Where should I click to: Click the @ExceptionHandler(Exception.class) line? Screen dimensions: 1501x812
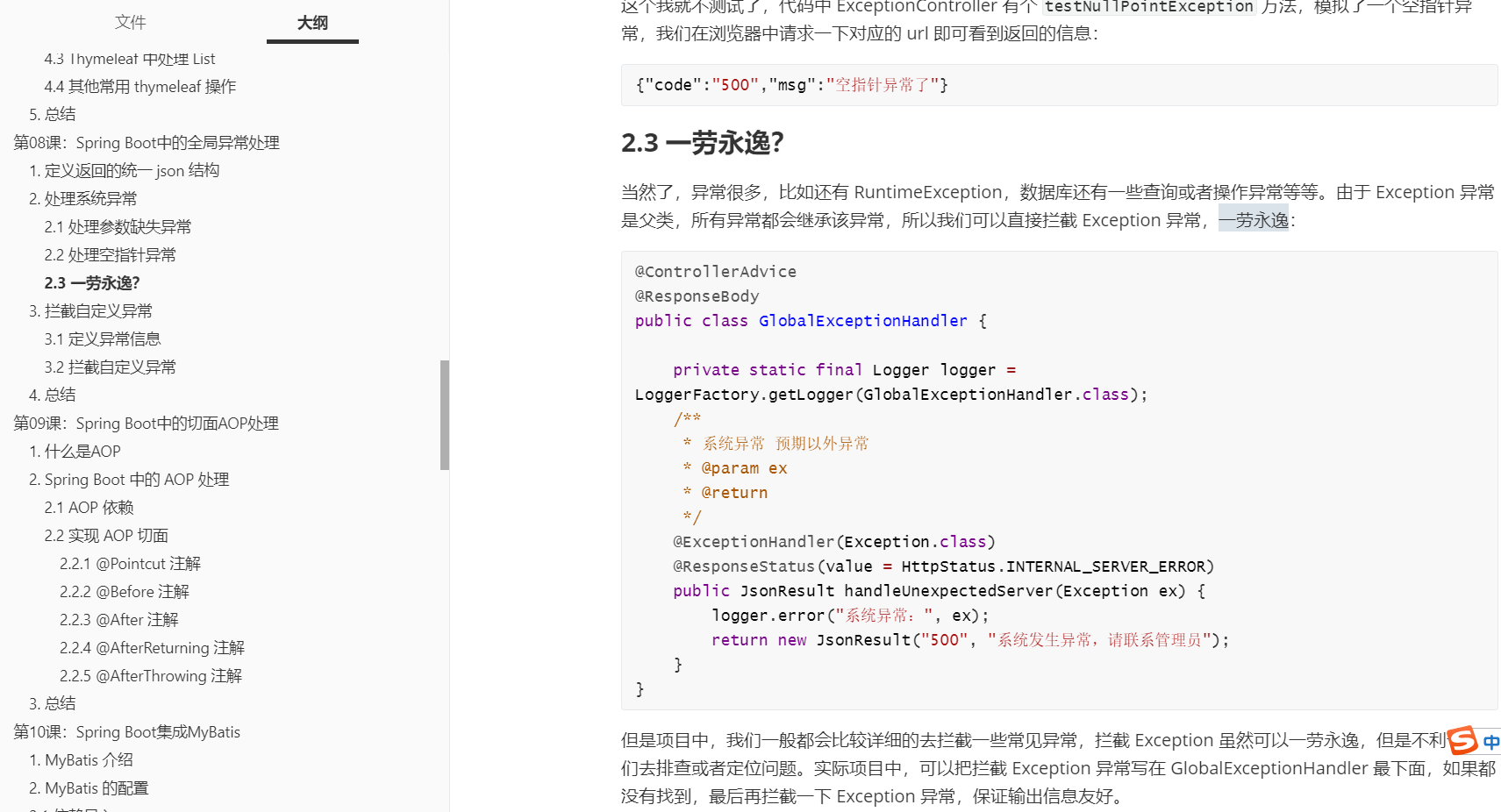coord(834,542)
